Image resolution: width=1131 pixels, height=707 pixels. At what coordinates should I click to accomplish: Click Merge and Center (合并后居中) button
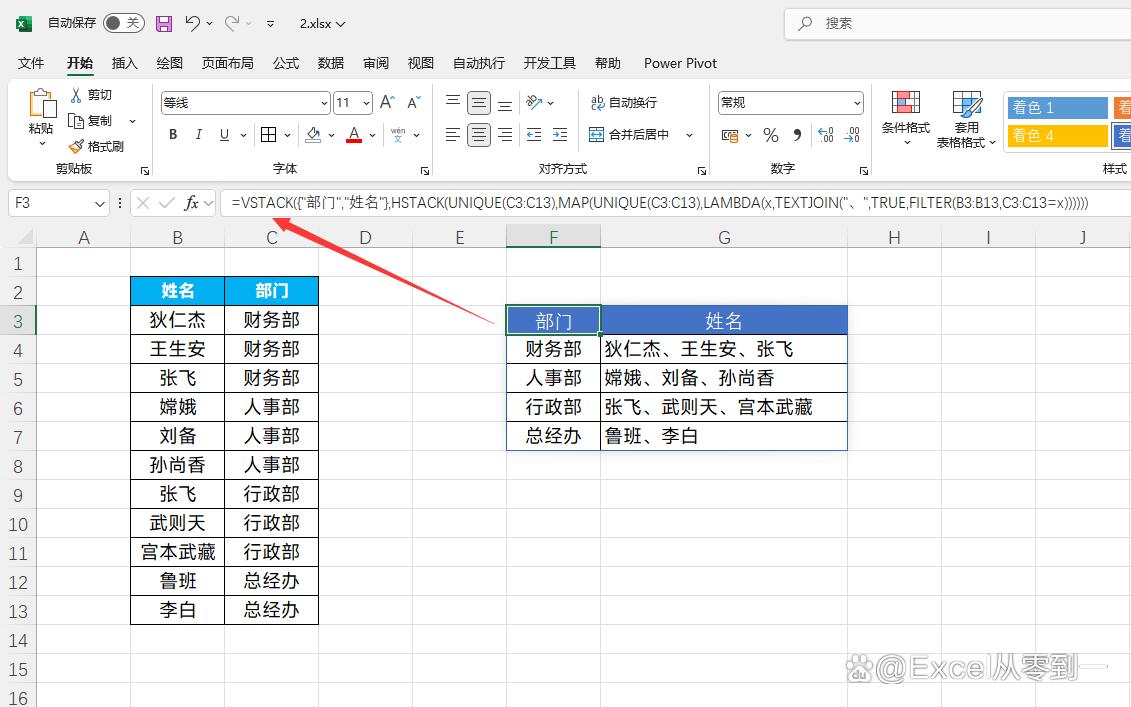click(x=629, y=135)
